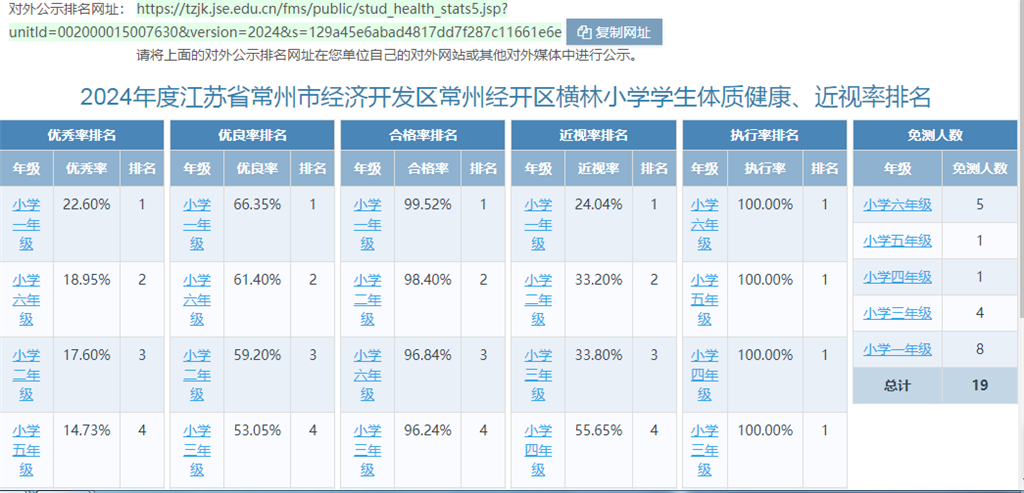Select the 99.52% 合格率 value
Screen dimensions: 1024x493
[x=428, y=204]
